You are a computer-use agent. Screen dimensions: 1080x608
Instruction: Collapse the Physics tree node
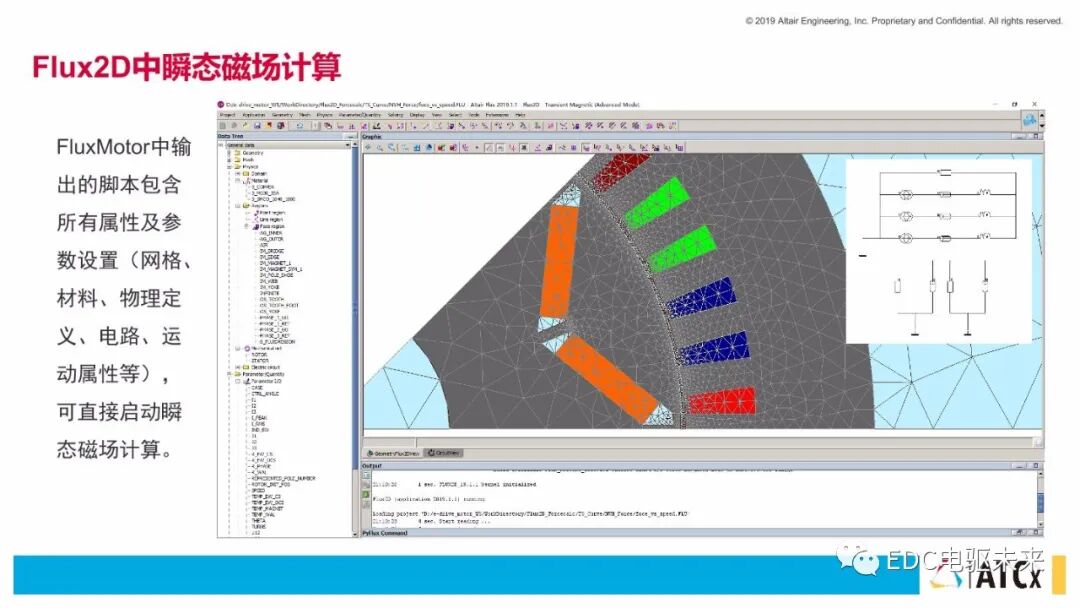click(x=229, y=167)
